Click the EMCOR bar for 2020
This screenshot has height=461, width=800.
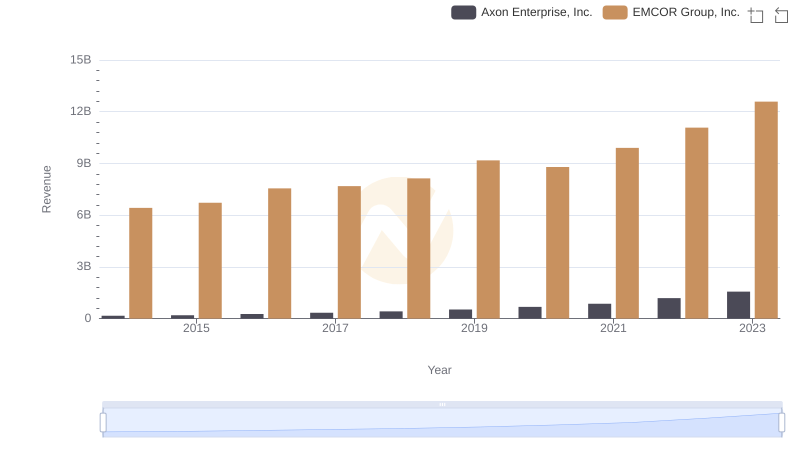[x=558, y=243]
